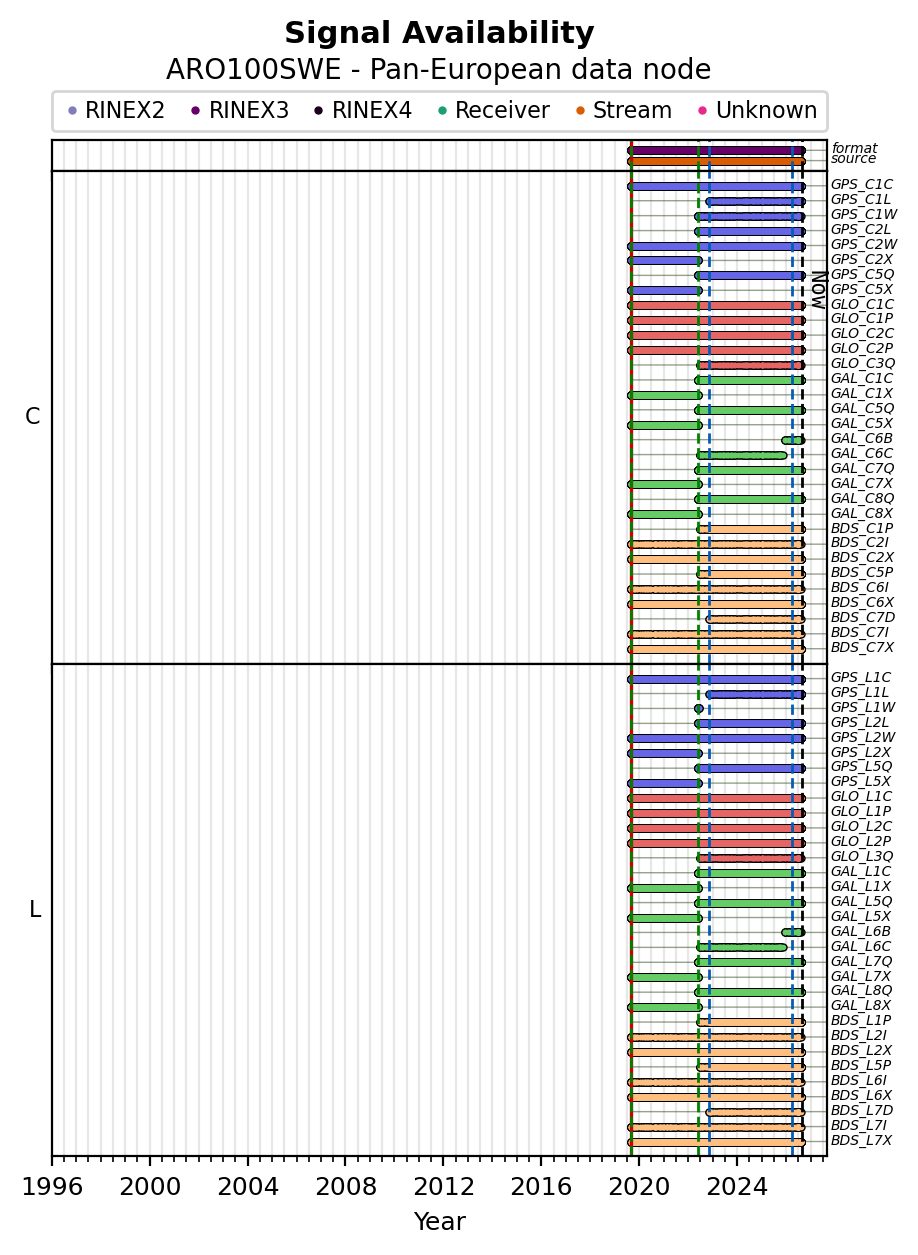Click the GAL_L7X row label
Image resolution: width=918 pixels, height=1255 pixels.
(861, 976)
